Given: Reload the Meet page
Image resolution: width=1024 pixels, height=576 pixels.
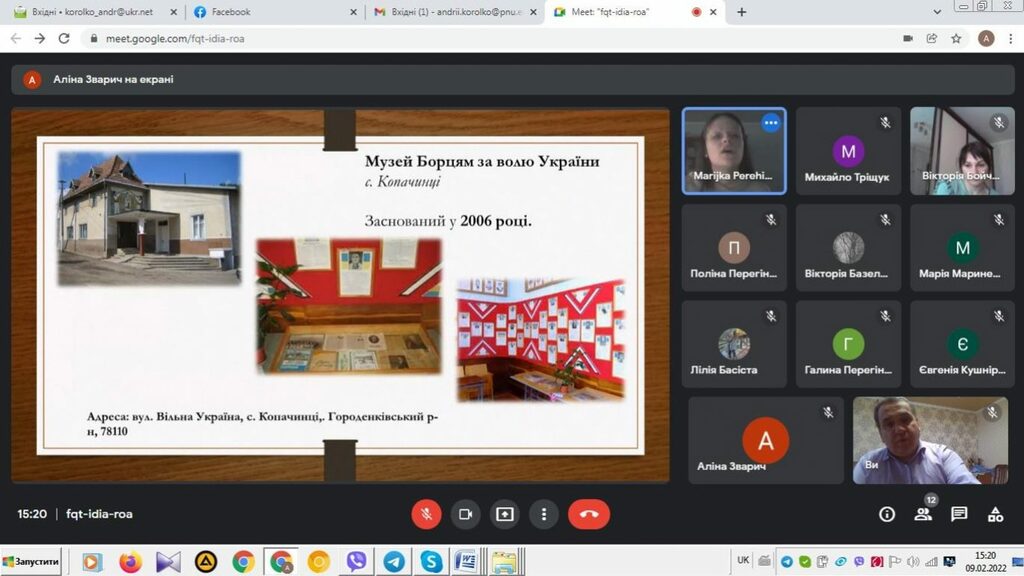Looking at the screenshot, I should coord(64,38).
